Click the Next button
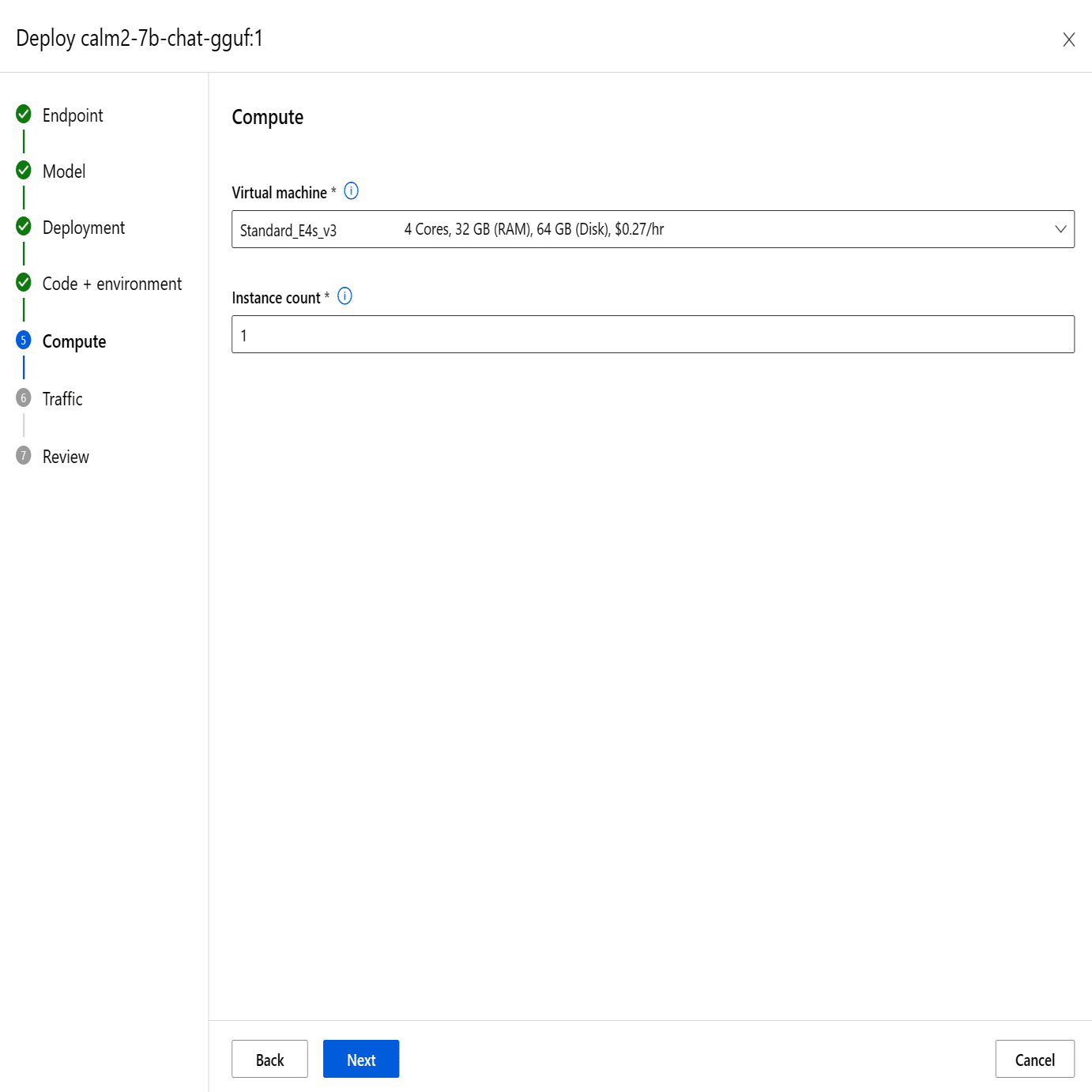The height and width of the screenshot is (1092, 1092). [x=361, y=1059]
